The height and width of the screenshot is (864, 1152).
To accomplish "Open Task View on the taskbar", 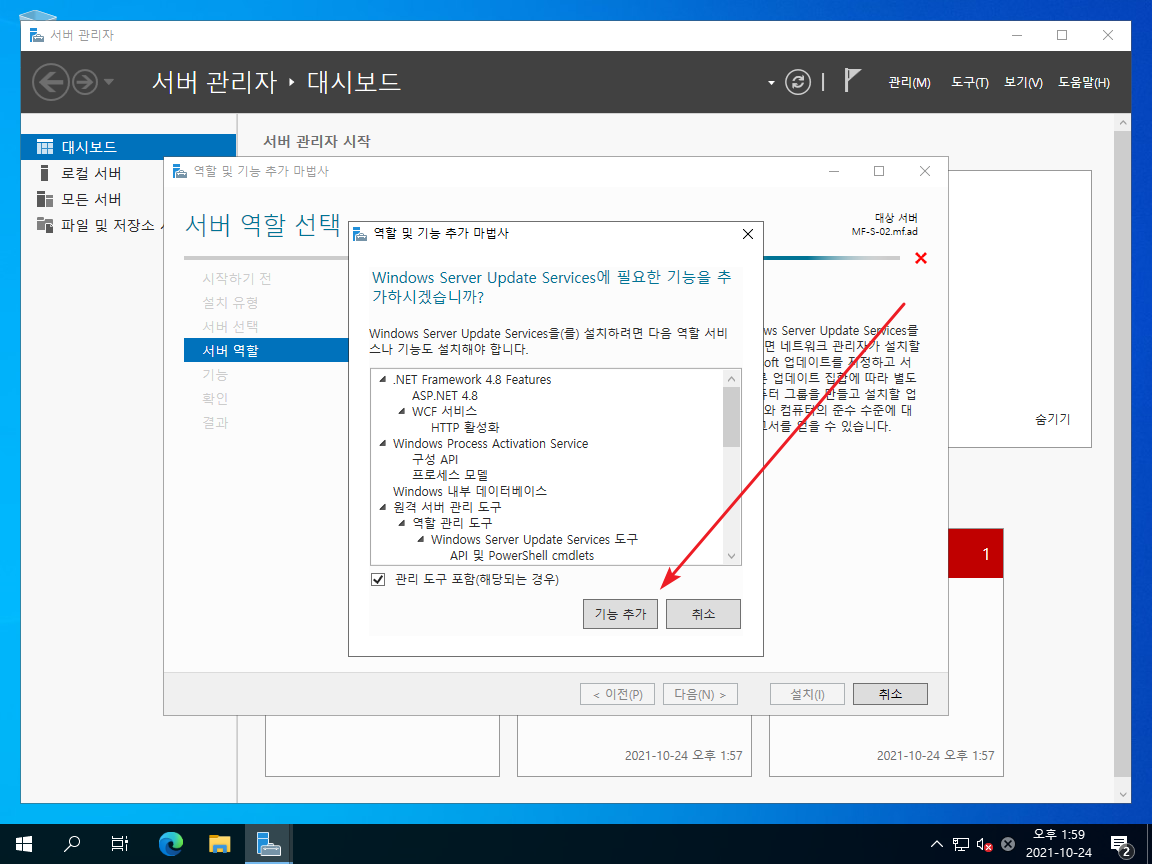I will (x=120, y=844).
